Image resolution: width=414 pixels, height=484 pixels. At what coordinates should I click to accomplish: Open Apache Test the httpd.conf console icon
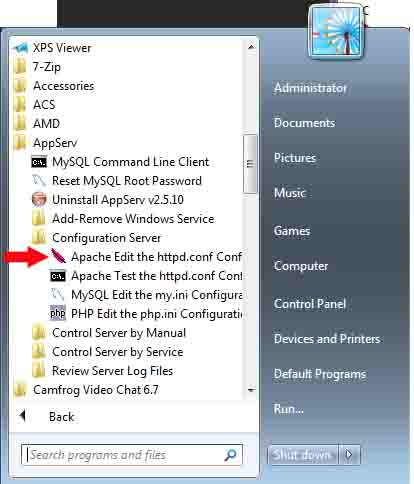58,276
